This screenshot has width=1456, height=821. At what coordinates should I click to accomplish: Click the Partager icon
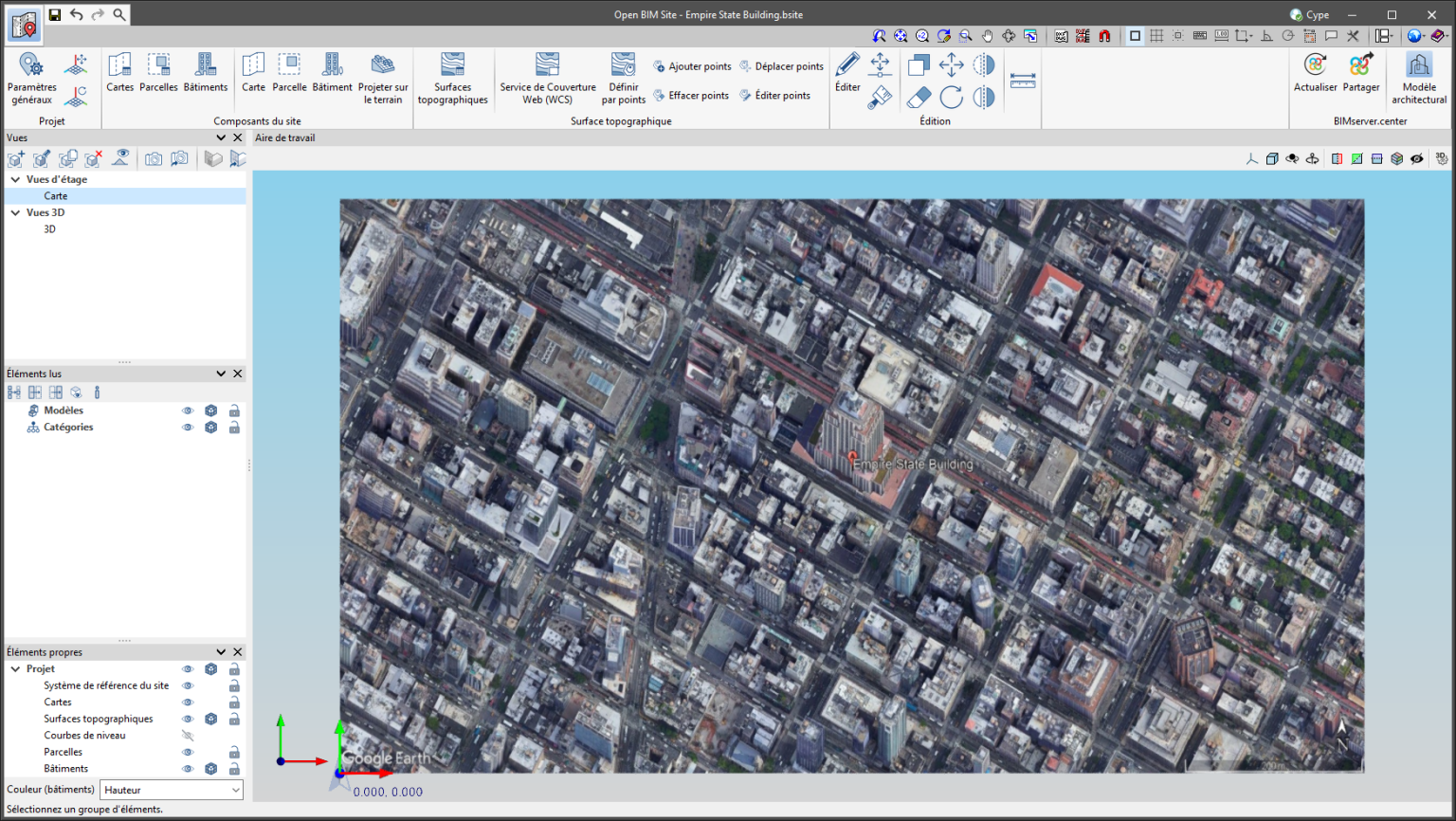[x=1360, y=72]
